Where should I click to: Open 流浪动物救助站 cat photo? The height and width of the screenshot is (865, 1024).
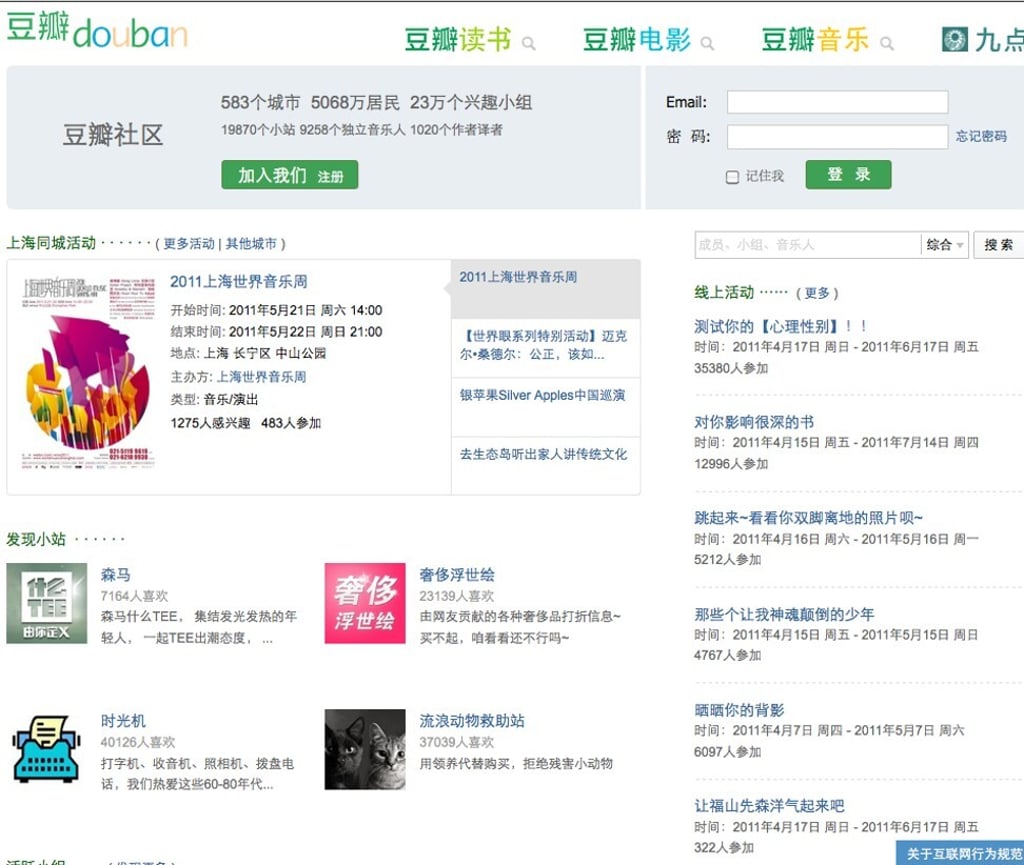click(365, 749)
